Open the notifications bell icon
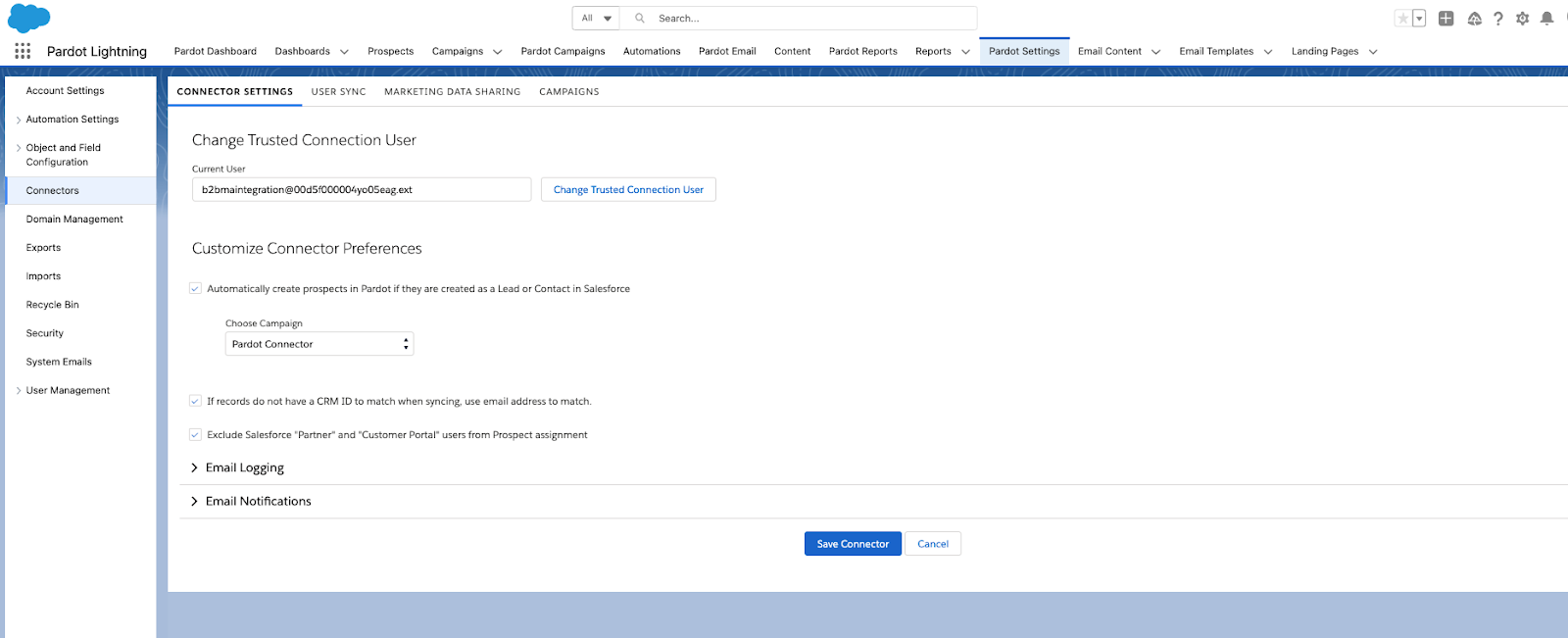The height and width of the screenshot is (638, 1568). pyautogui.click(x=1546, y=19)
